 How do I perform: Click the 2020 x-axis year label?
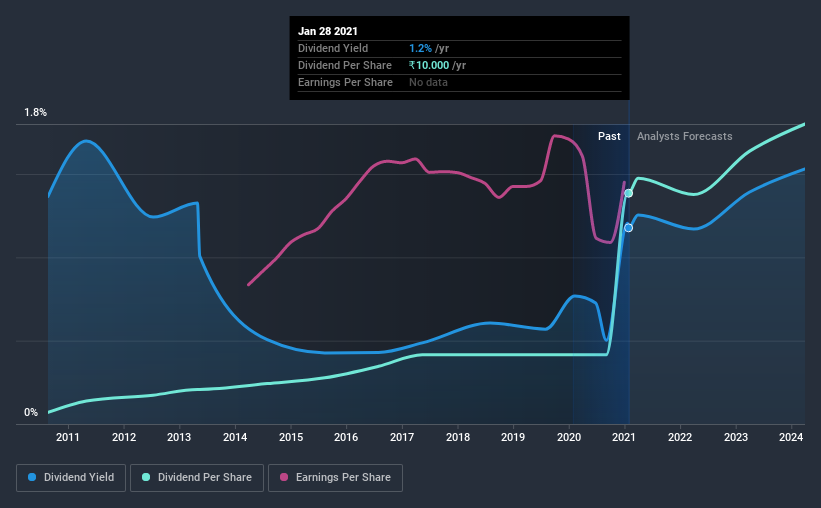click(569, 437)
